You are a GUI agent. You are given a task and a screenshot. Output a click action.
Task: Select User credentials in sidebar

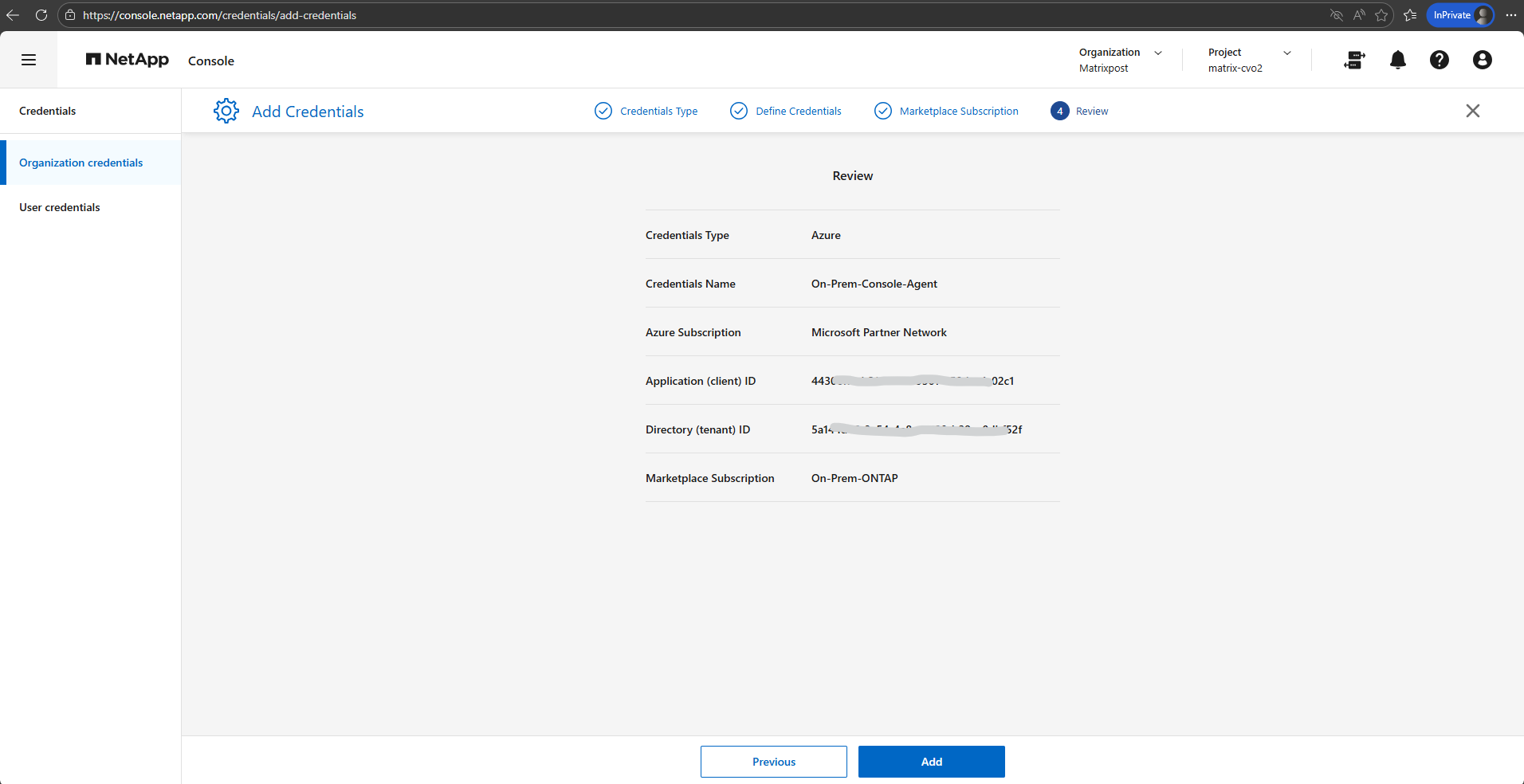(60, 207)
